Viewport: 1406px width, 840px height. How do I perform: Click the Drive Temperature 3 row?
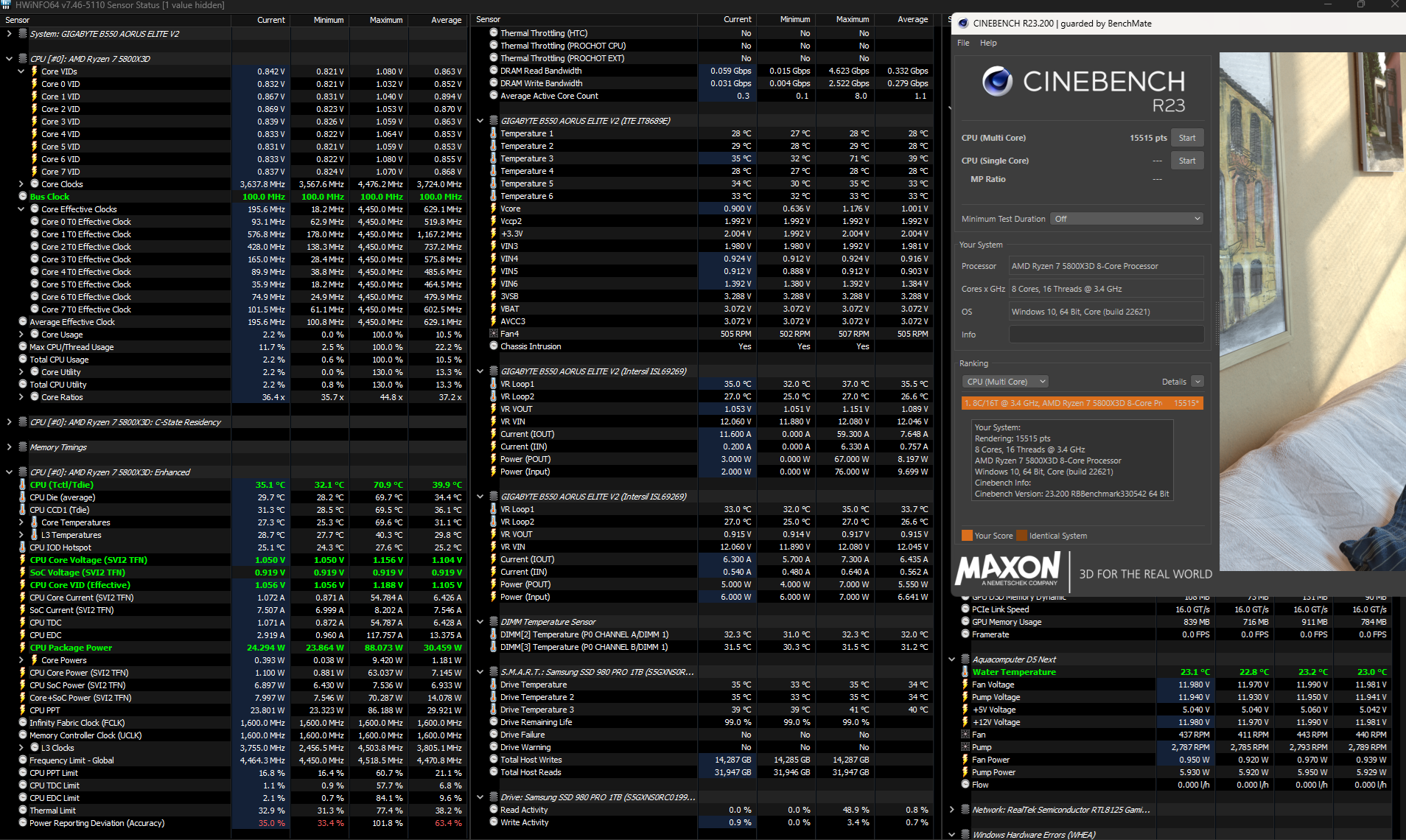tap(703, 710)
